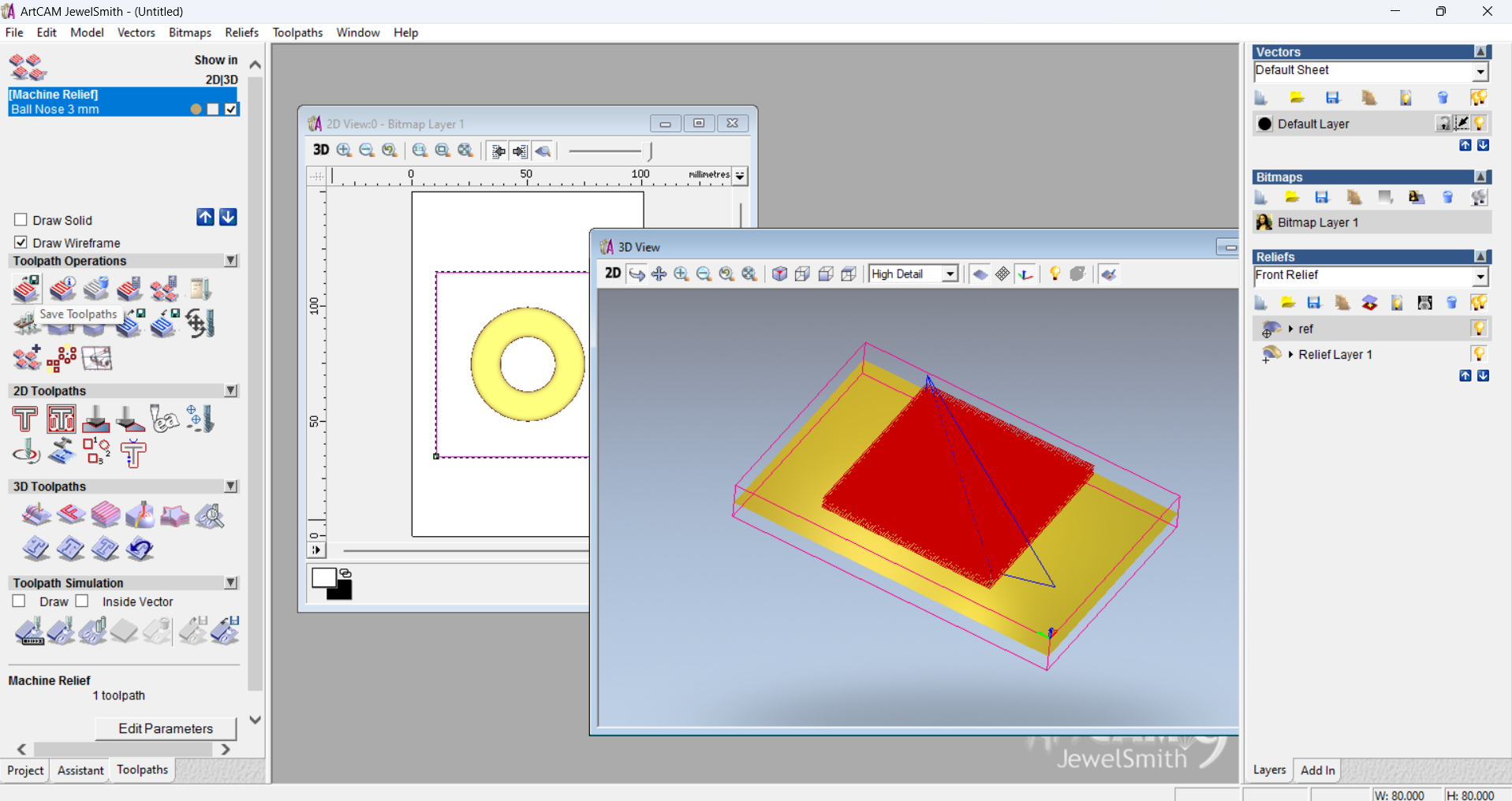Viewport: 1512px width, 801px height.
Task: Select the Ball Nose 3 mm toolpath
Action: point(55,110)
